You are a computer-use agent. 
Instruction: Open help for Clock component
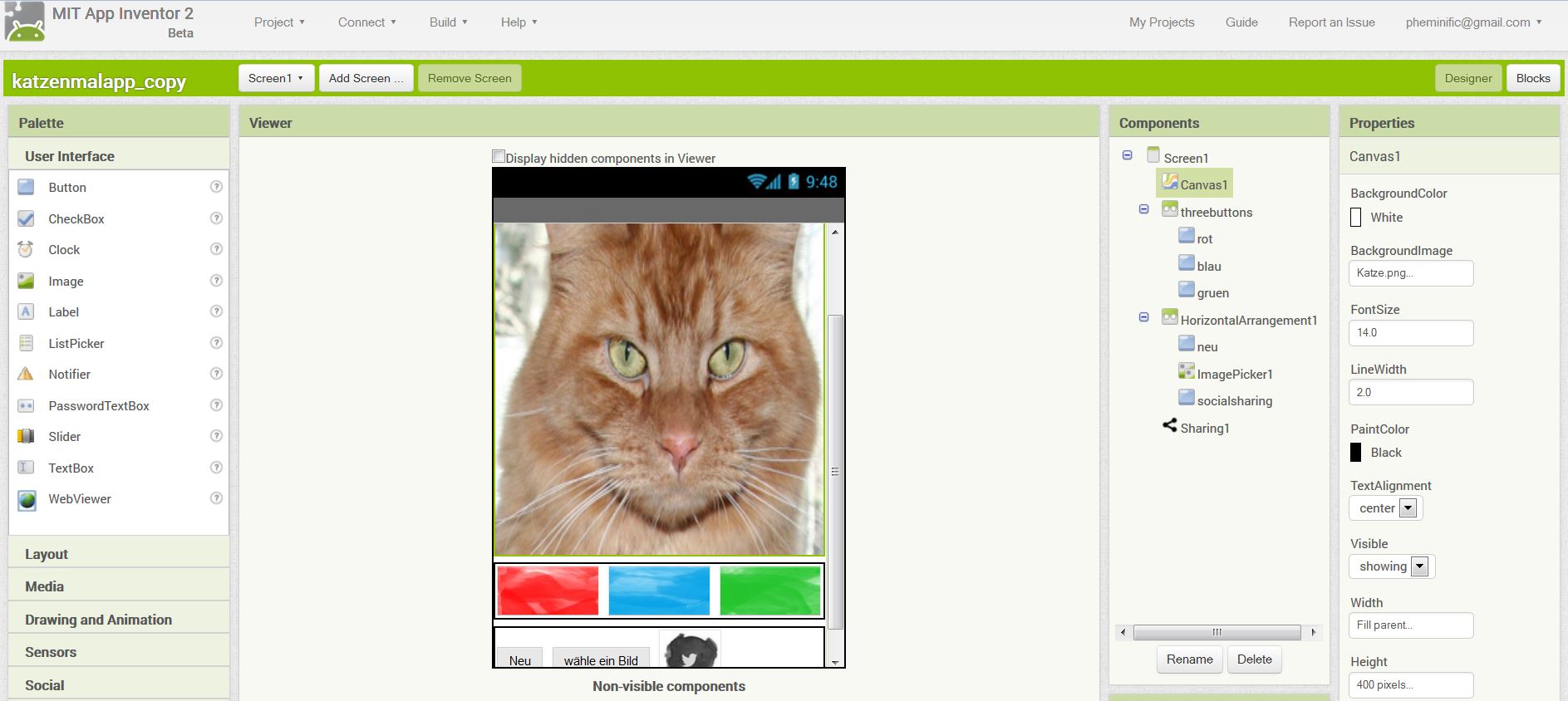[x=216, y=249]
